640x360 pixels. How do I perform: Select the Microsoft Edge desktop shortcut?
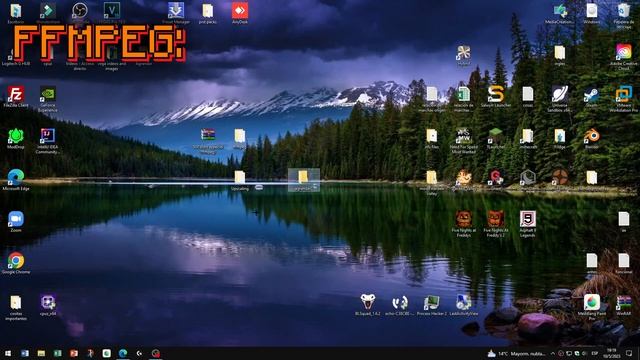pos(16,180)
